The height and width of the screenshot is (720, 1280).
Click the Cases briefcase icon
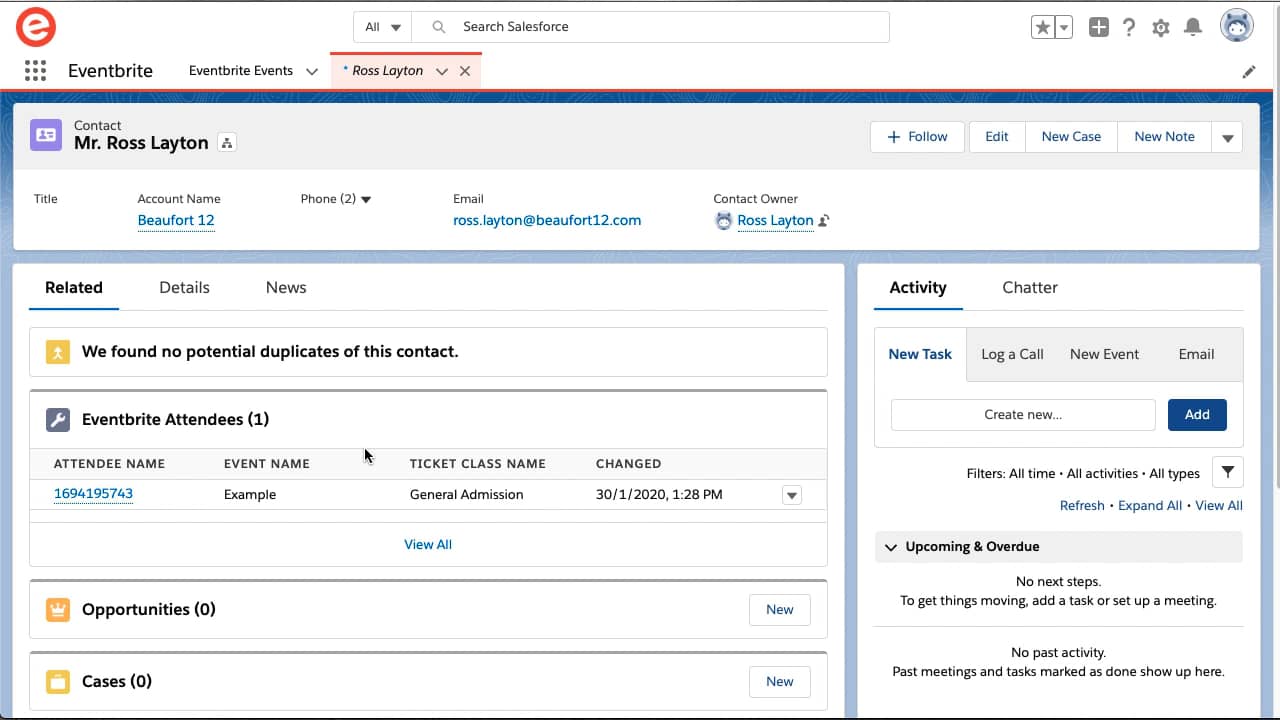tap(58, 682)
